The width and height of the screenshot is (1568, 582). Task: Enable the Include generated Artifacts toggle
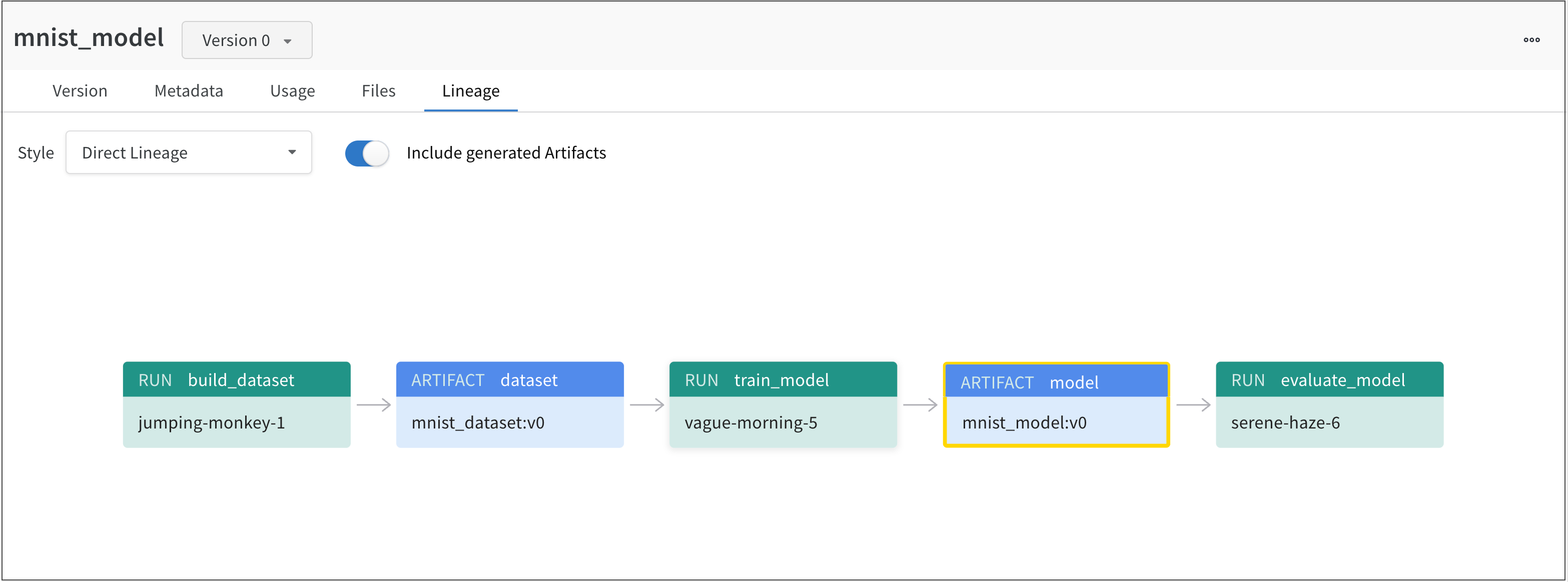click(x=366, y=153)
